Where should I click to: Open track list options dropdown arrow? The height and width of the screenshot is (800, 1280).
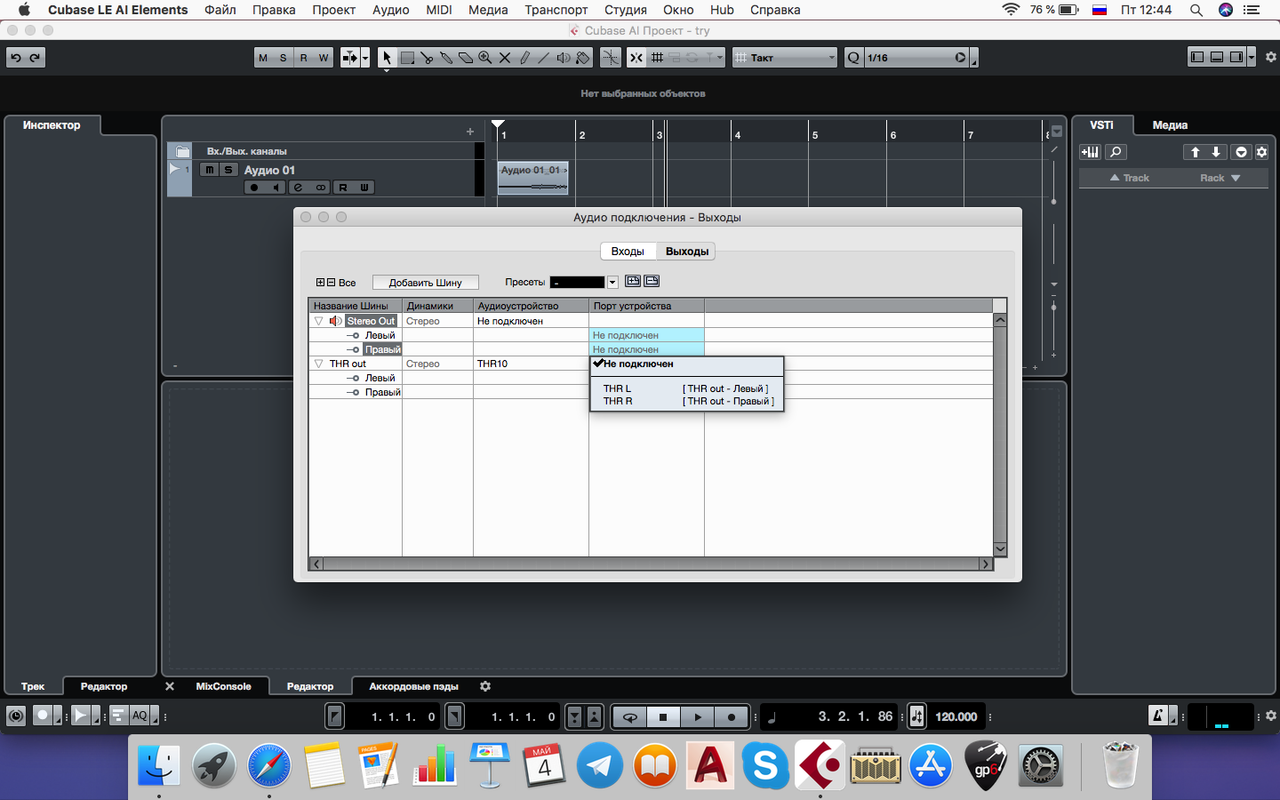(1057, 131)
